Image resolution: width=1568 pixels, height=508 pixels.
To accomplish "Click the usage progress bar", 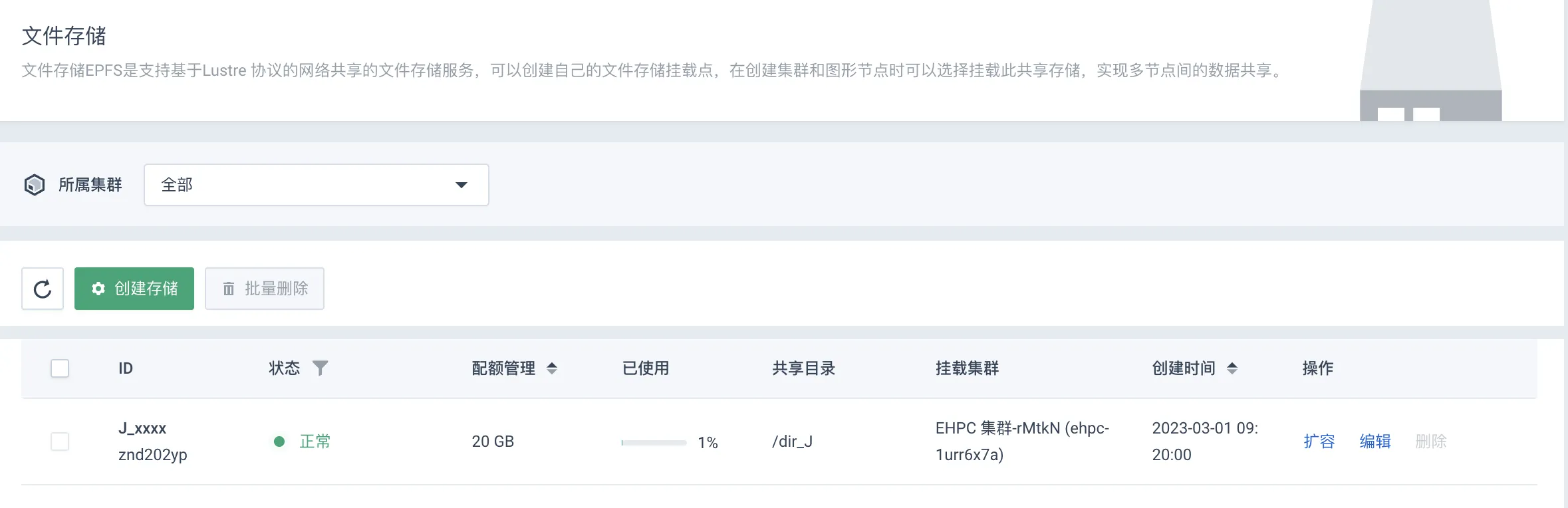I will coord(654,442).
